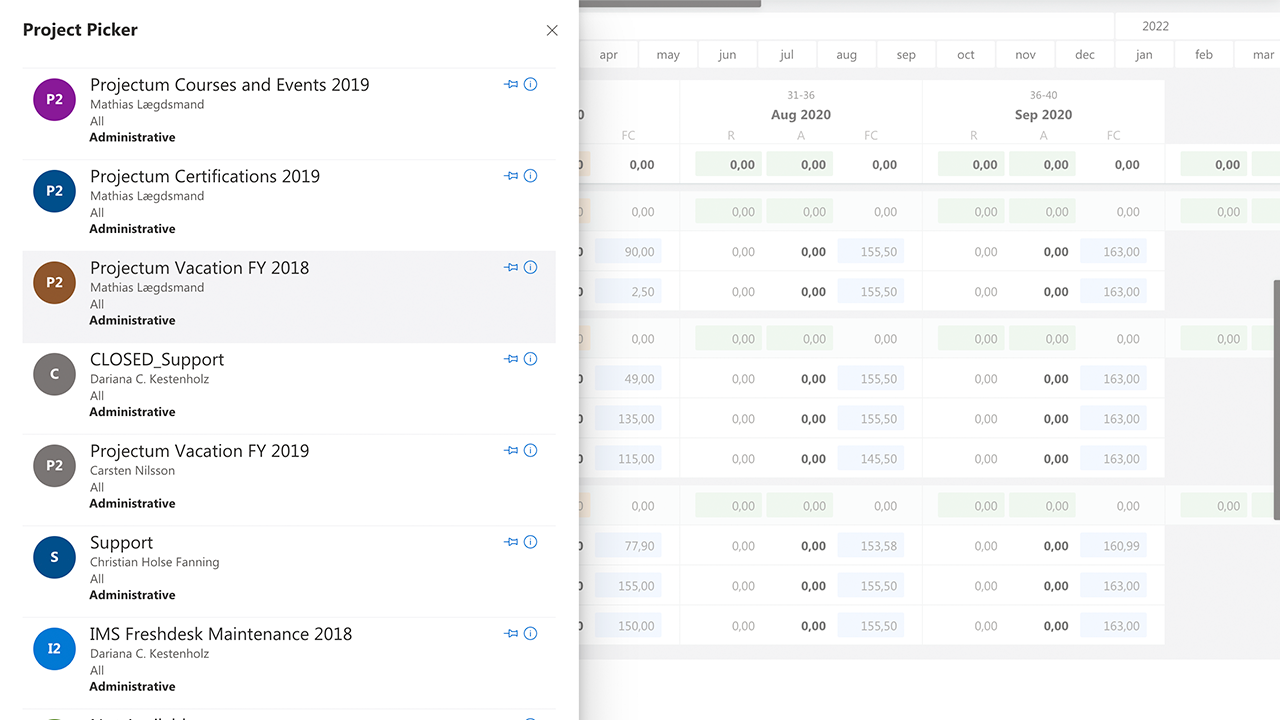Pin the Projectum Vacation FY 2019 project
The height and width of the screenshot is (720, 1280).
pos(511,450)
